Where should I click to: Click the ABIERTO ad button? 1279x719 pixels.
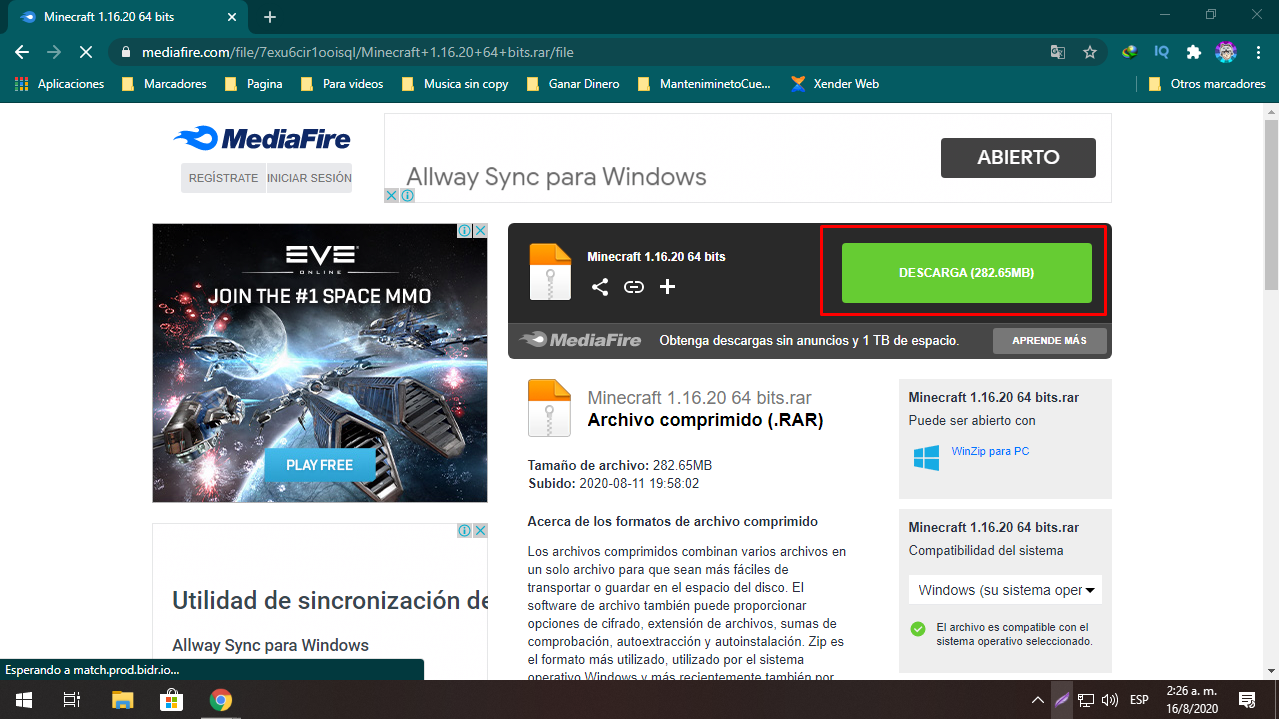pyautogui.click(x=1018, y=157)
